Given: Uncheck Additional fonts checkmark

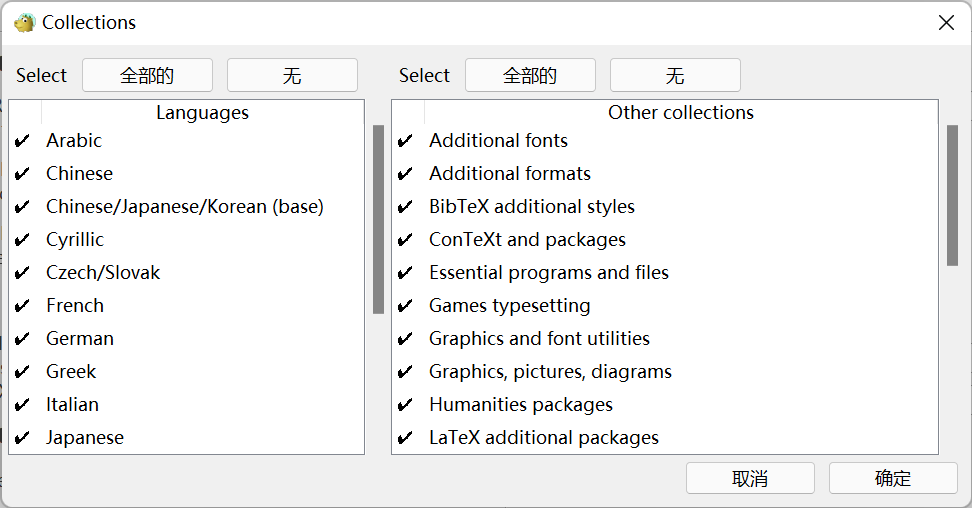Looking at the screenshot, I should coord(405,141).
